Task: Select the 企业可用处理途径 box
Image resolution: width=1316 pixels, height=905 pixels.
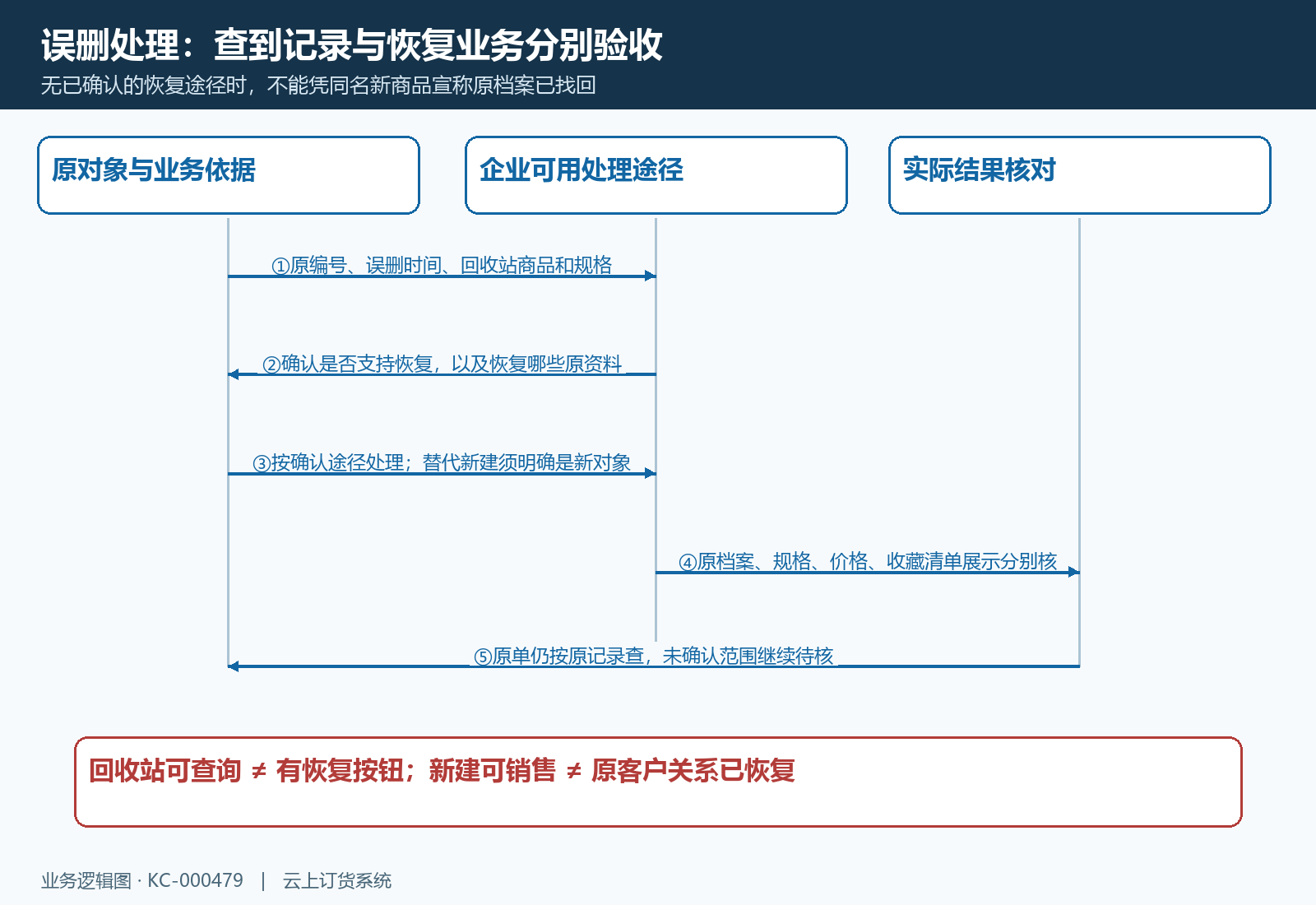Action: [x=656, y=175]
